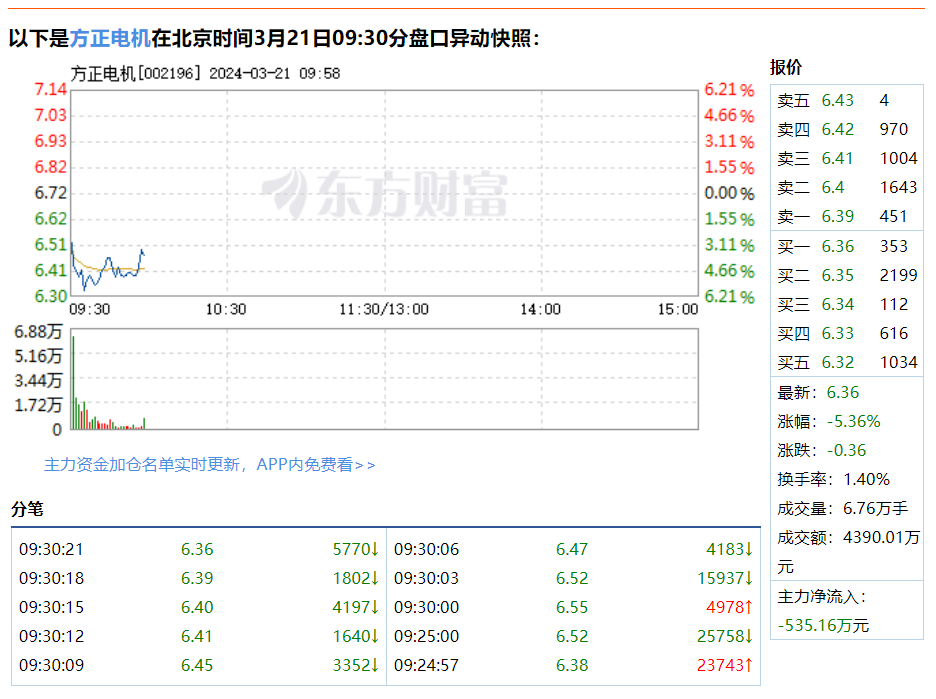Select tick row time 09:30:03
936x699 pixels.
(426, 578)
